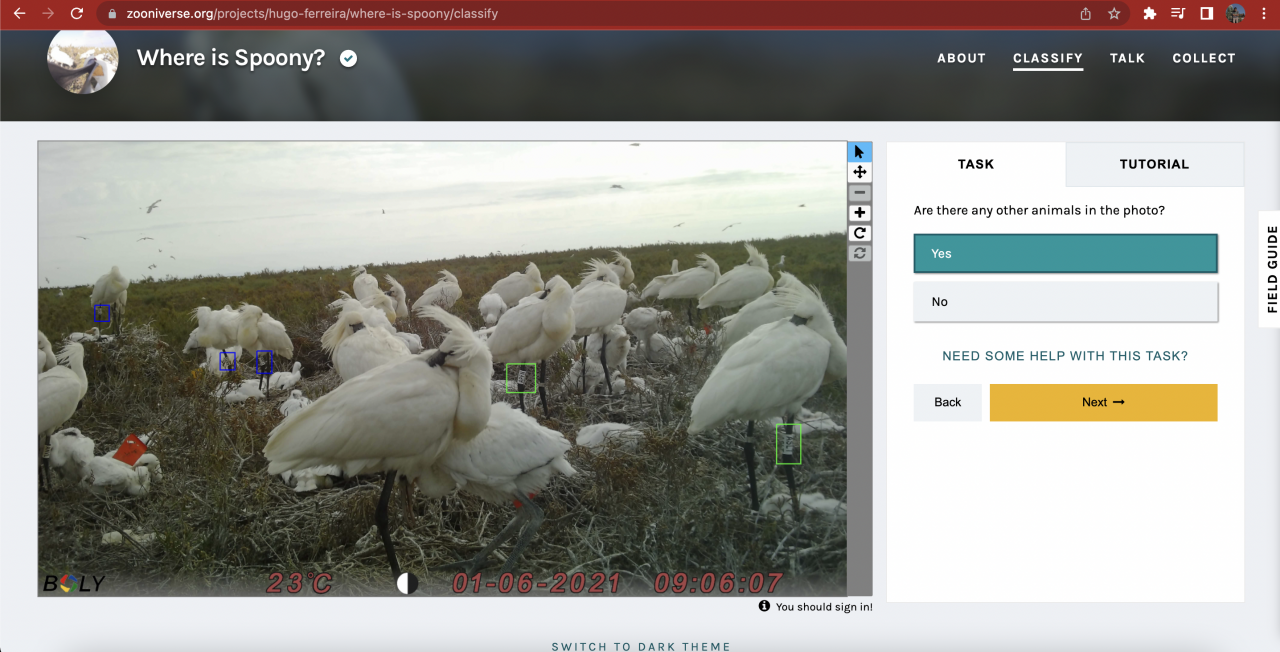Go forward in browser history

[x=47, y=14]
